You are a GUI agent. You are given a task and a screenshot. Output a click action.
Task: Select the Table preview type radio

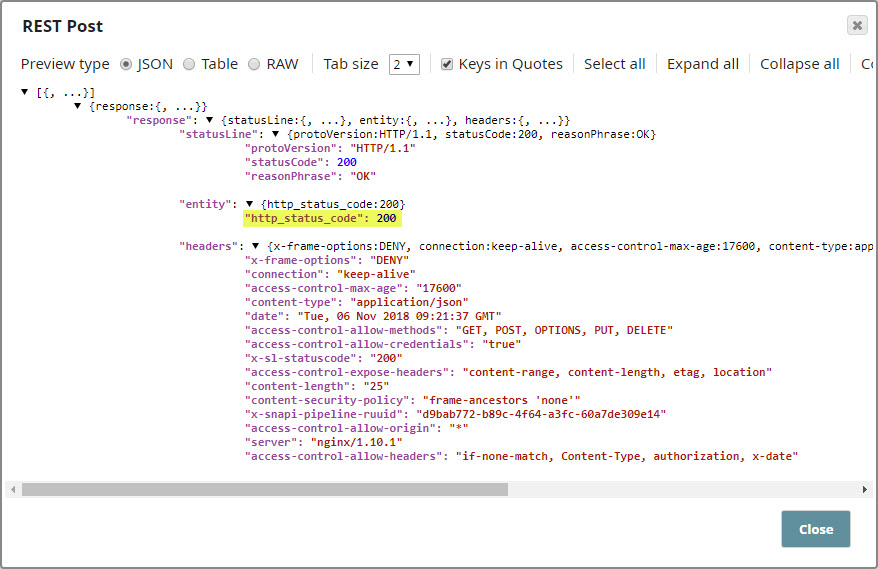(189, 64)
